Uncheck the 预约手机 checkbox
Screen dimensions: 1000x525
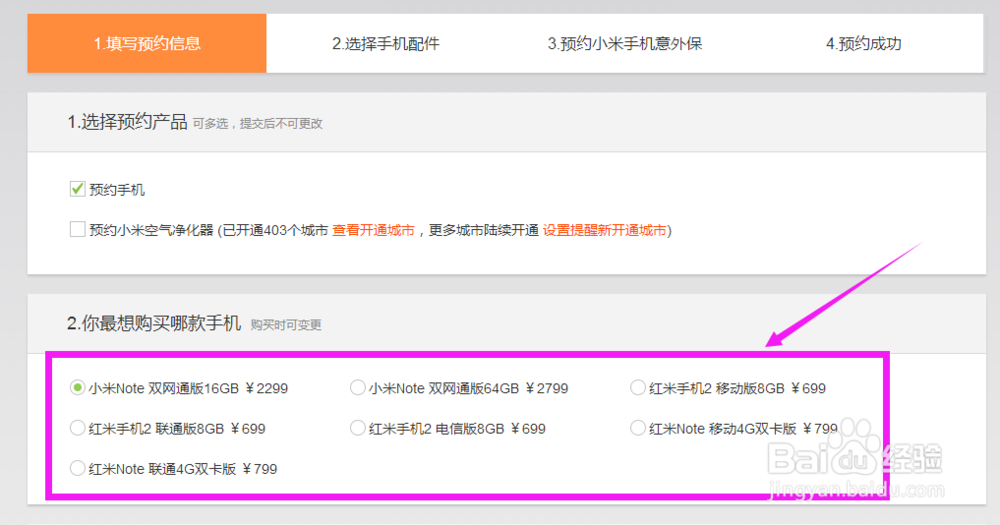coord(77,189)
